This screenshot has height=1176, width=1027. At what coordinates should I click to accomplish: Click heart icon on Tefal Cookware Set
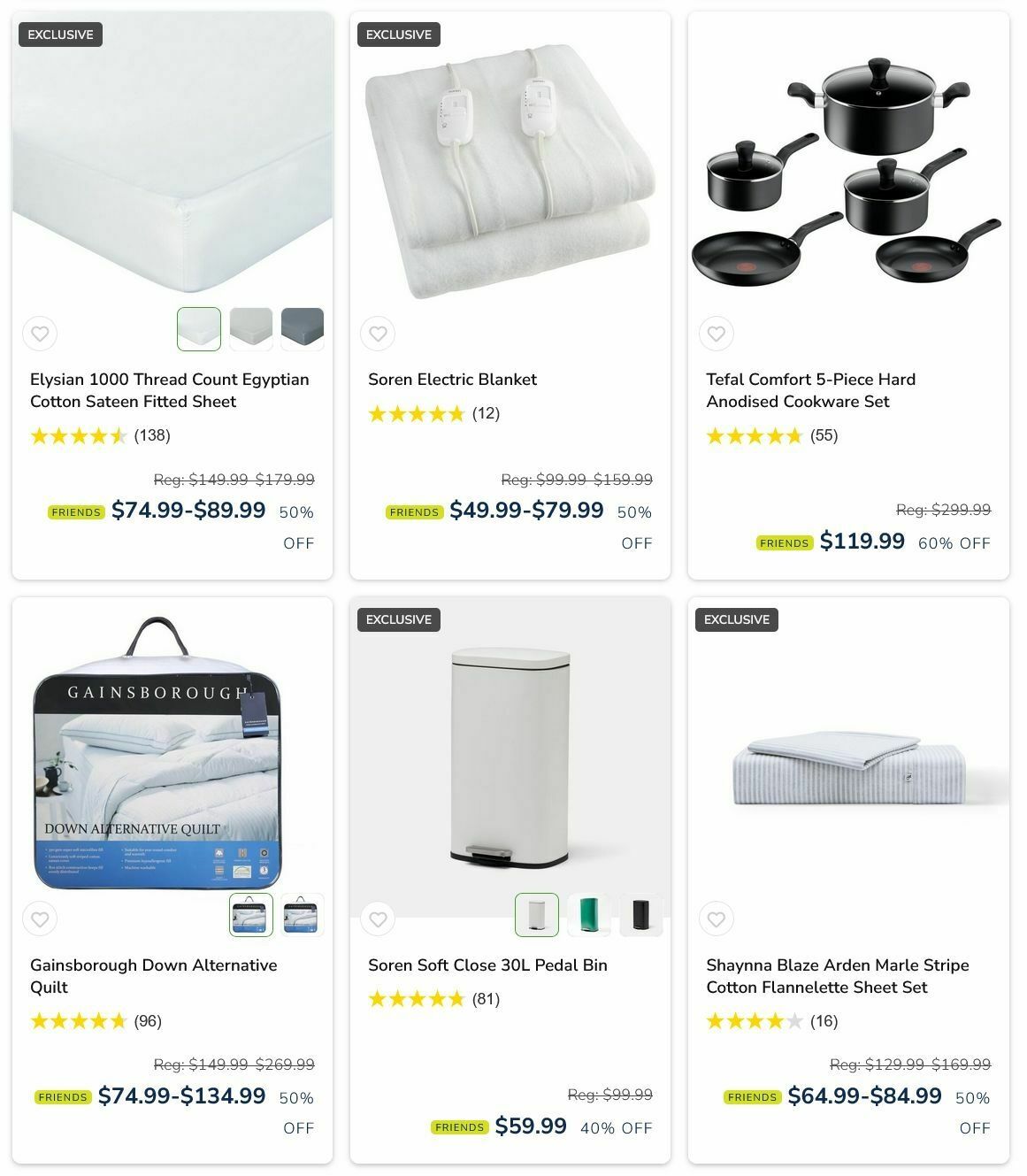717,334
